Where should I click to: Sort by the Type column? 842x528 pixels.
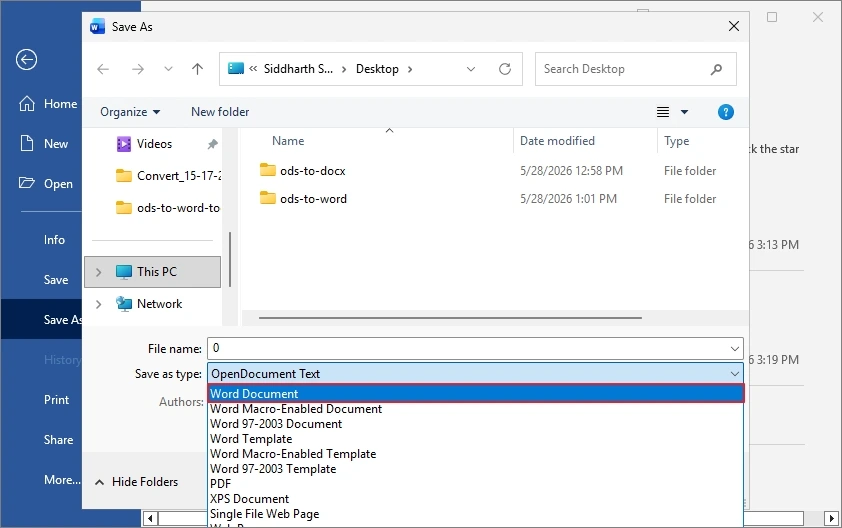(676, 141)
